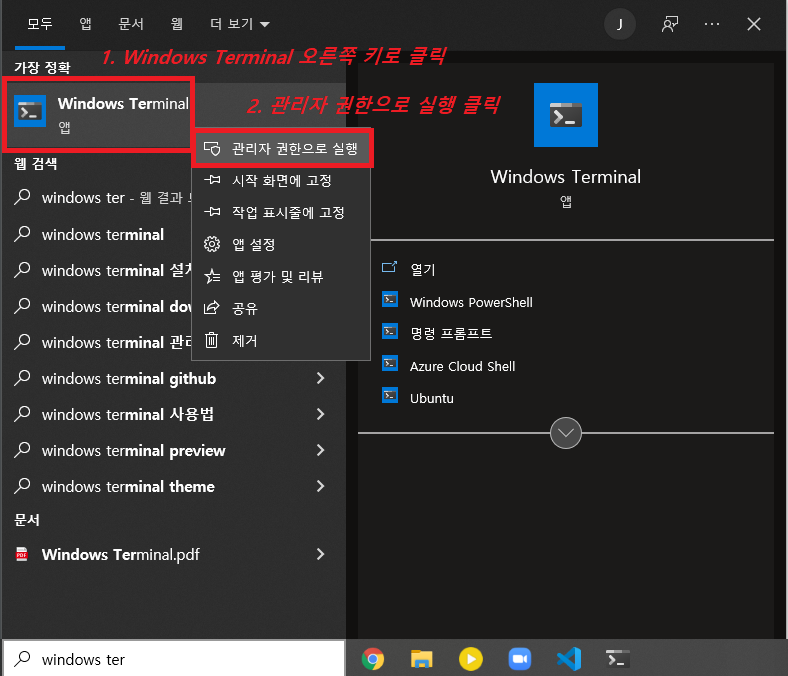This screenshot has width=788, height=676.
Task: Expand the arrow for 'windows terminal preview'
Action: click(320, 450)
